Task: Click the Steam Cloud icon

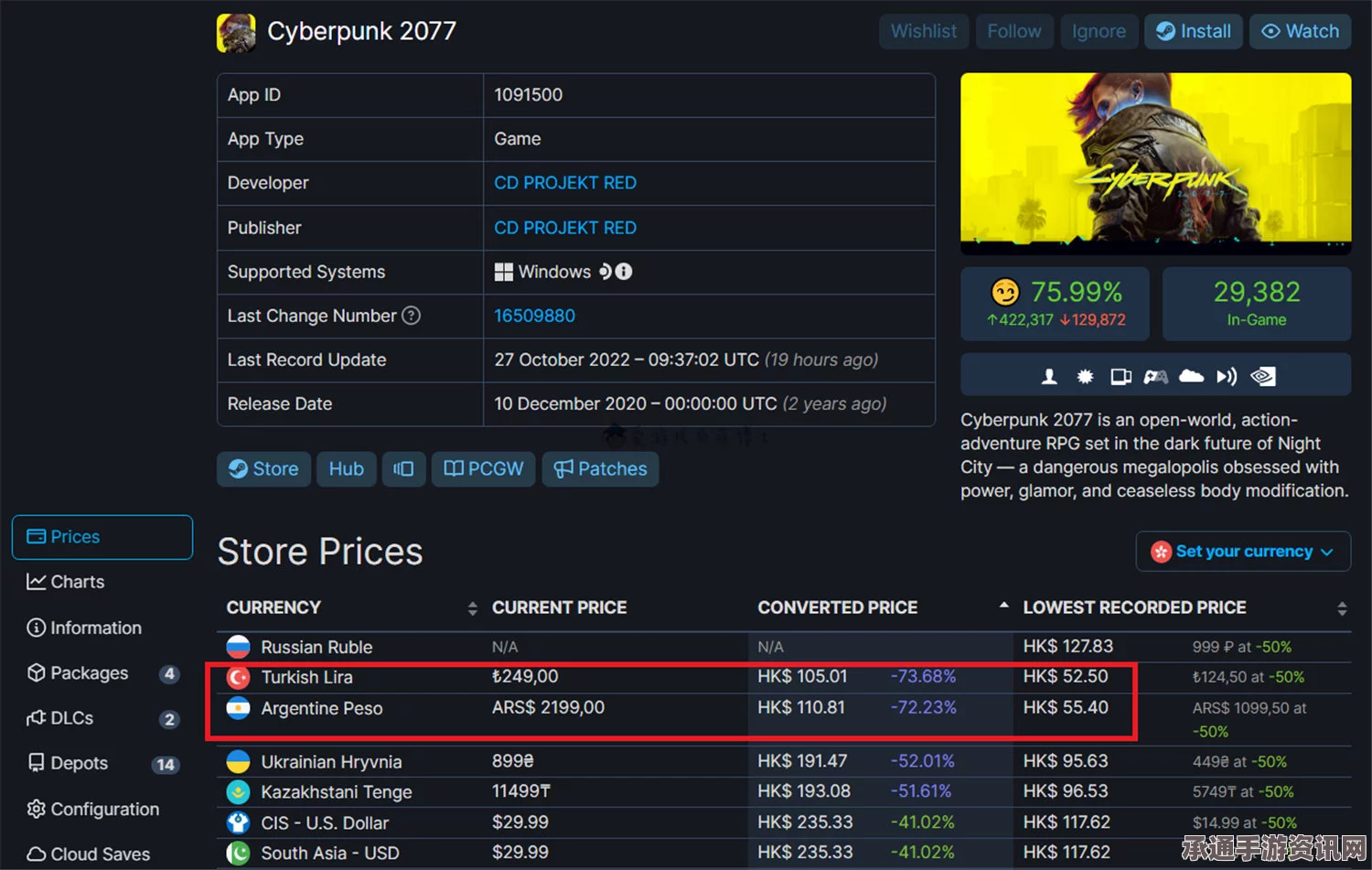Action: pyautogui.click(x=1191, y=376)
